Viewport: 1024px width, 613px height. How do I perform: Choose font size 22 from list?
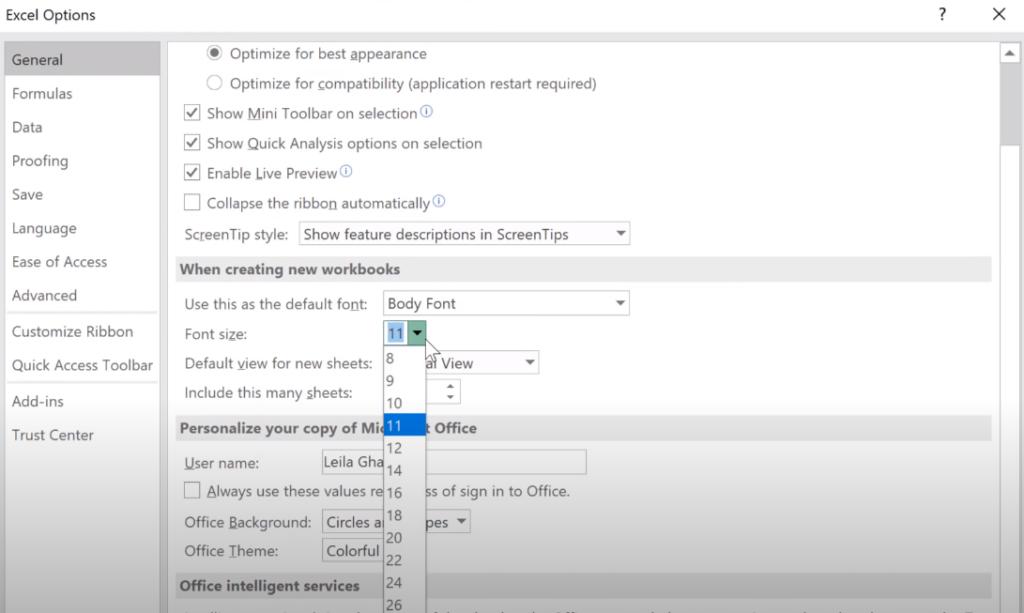(x=404, y=559)
